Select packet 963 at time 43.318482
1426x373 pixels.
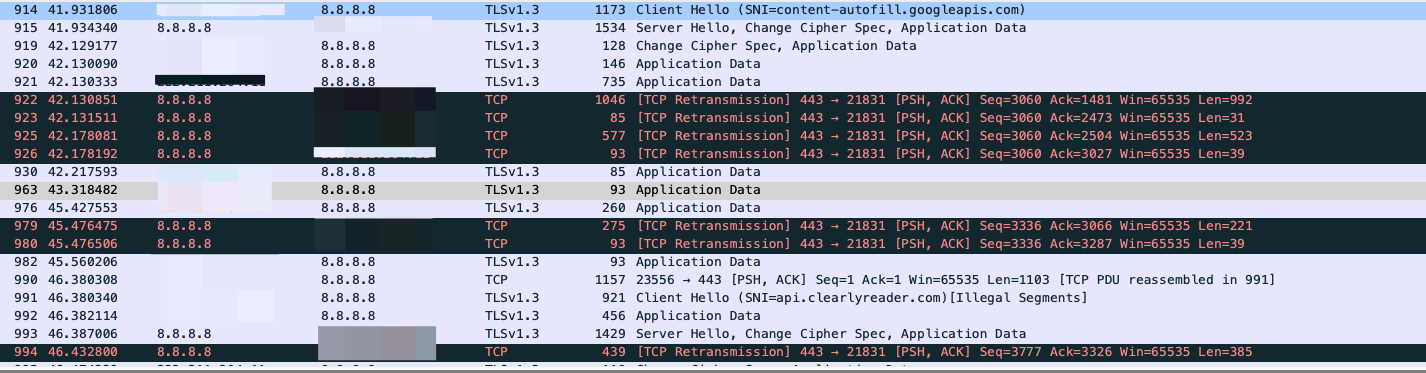coord(713,190)
